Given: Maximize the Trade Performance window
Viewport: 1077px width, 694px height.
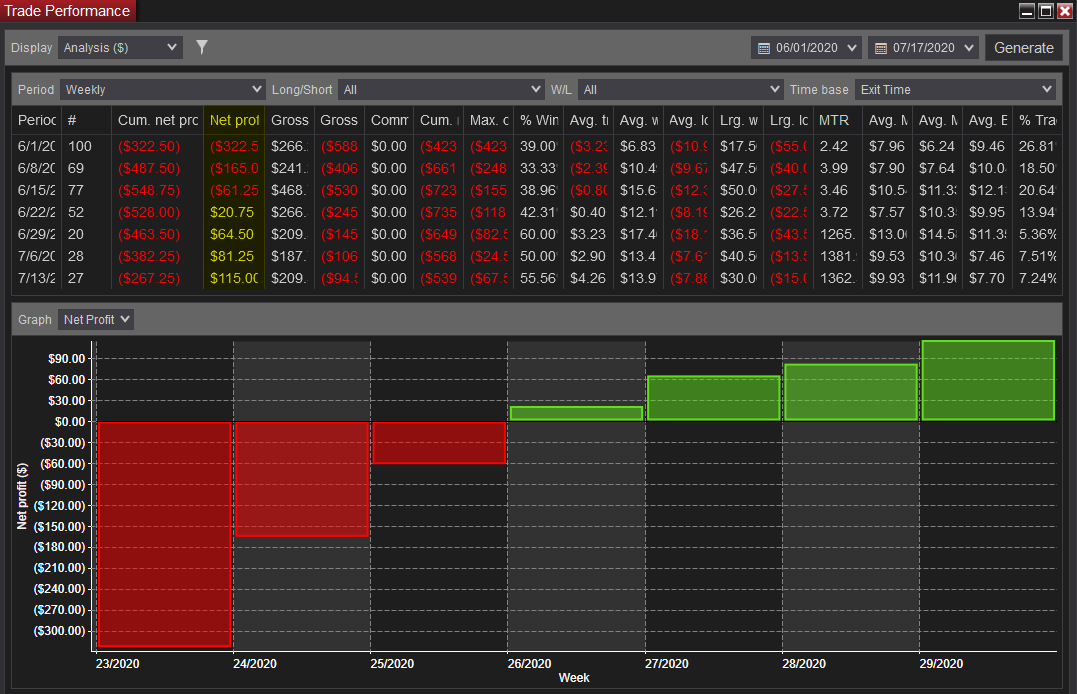Looking at the screenshot, I should pyautogui.click(x=1045, y=11).
